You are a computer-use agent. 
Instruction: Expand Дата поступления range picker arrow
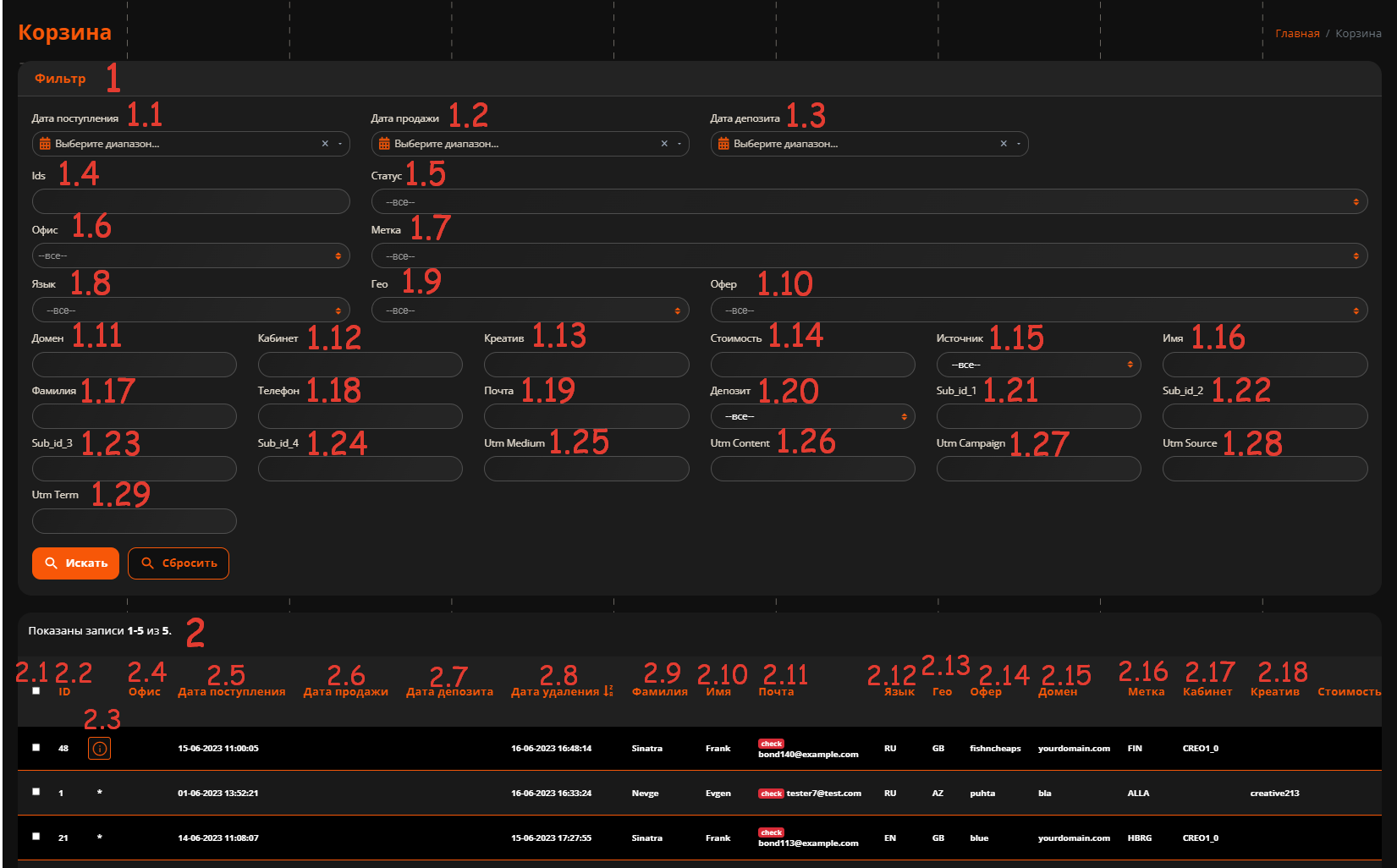point(340,144)
